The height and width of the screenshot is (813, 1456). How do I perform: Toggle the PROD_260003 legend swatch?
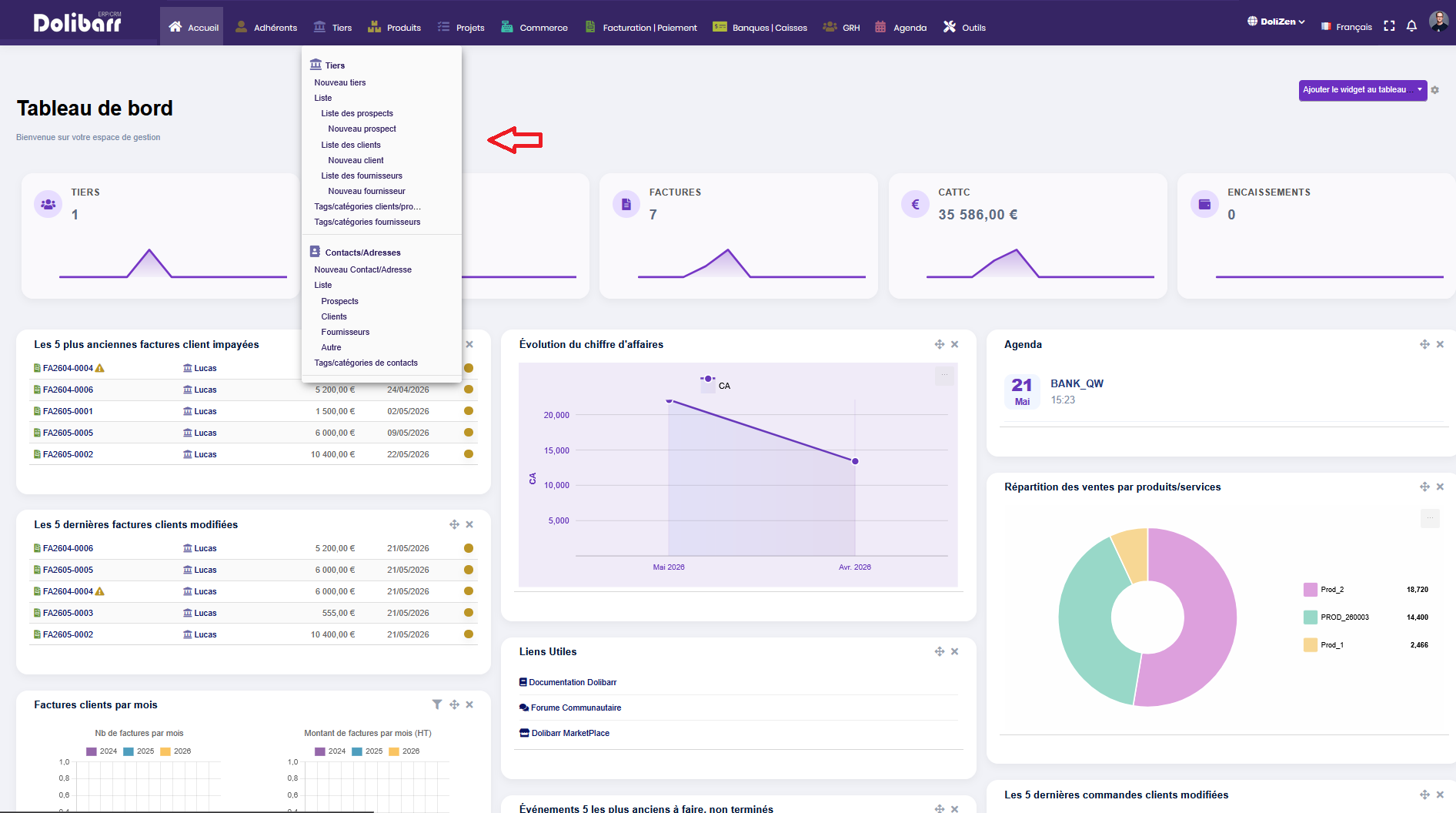[1311, 617]
